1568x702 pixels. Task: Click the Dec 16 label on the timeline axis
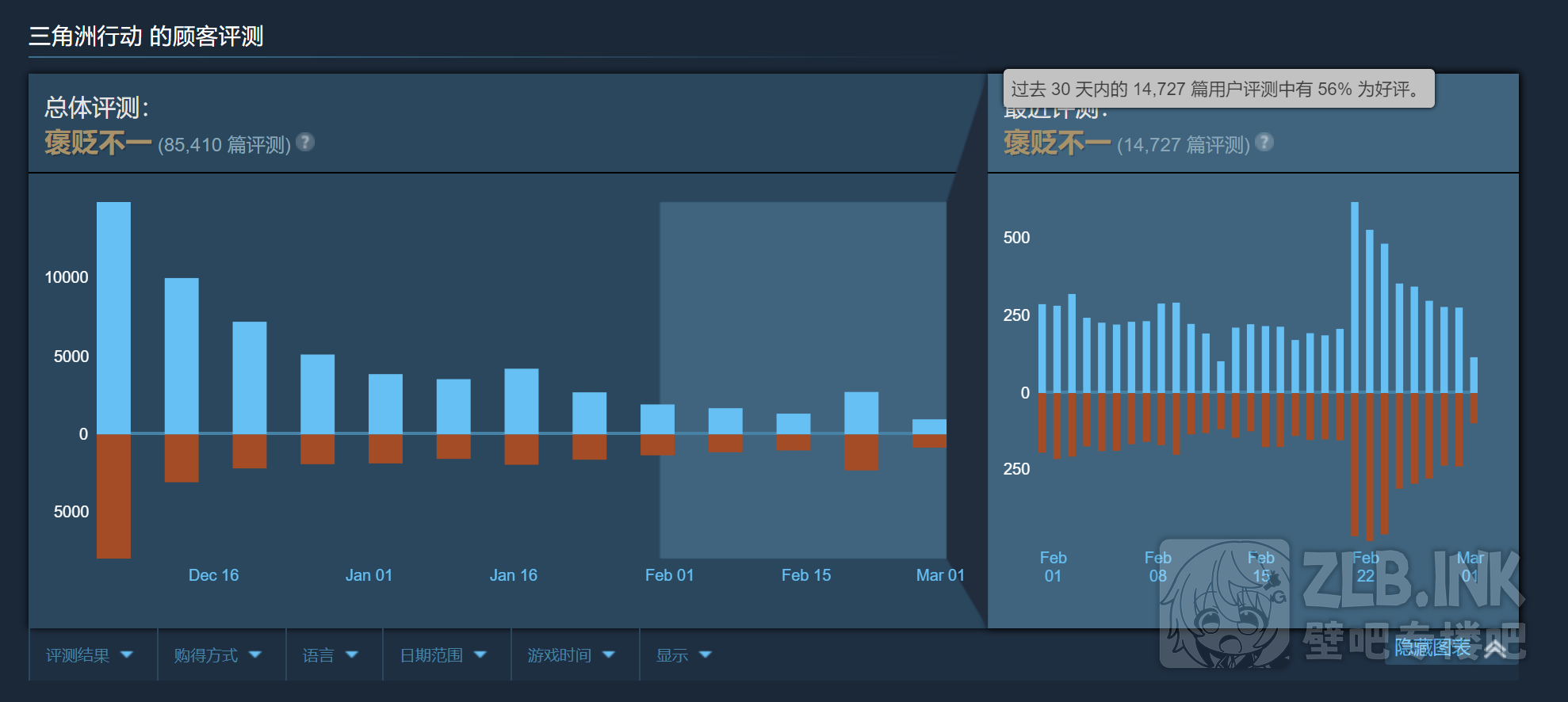coord(213,575)
